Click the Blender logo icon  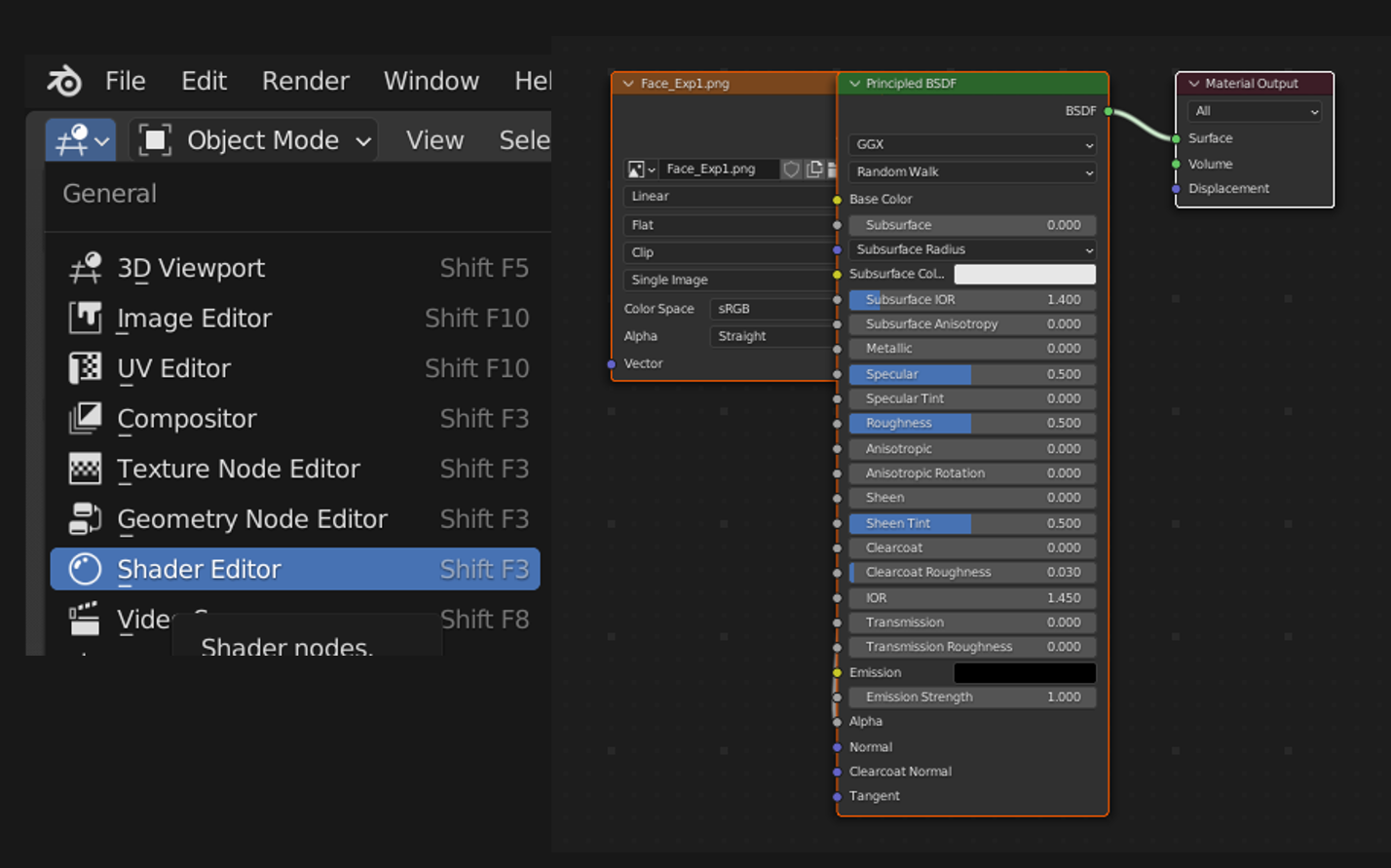(x=64, y=81)
